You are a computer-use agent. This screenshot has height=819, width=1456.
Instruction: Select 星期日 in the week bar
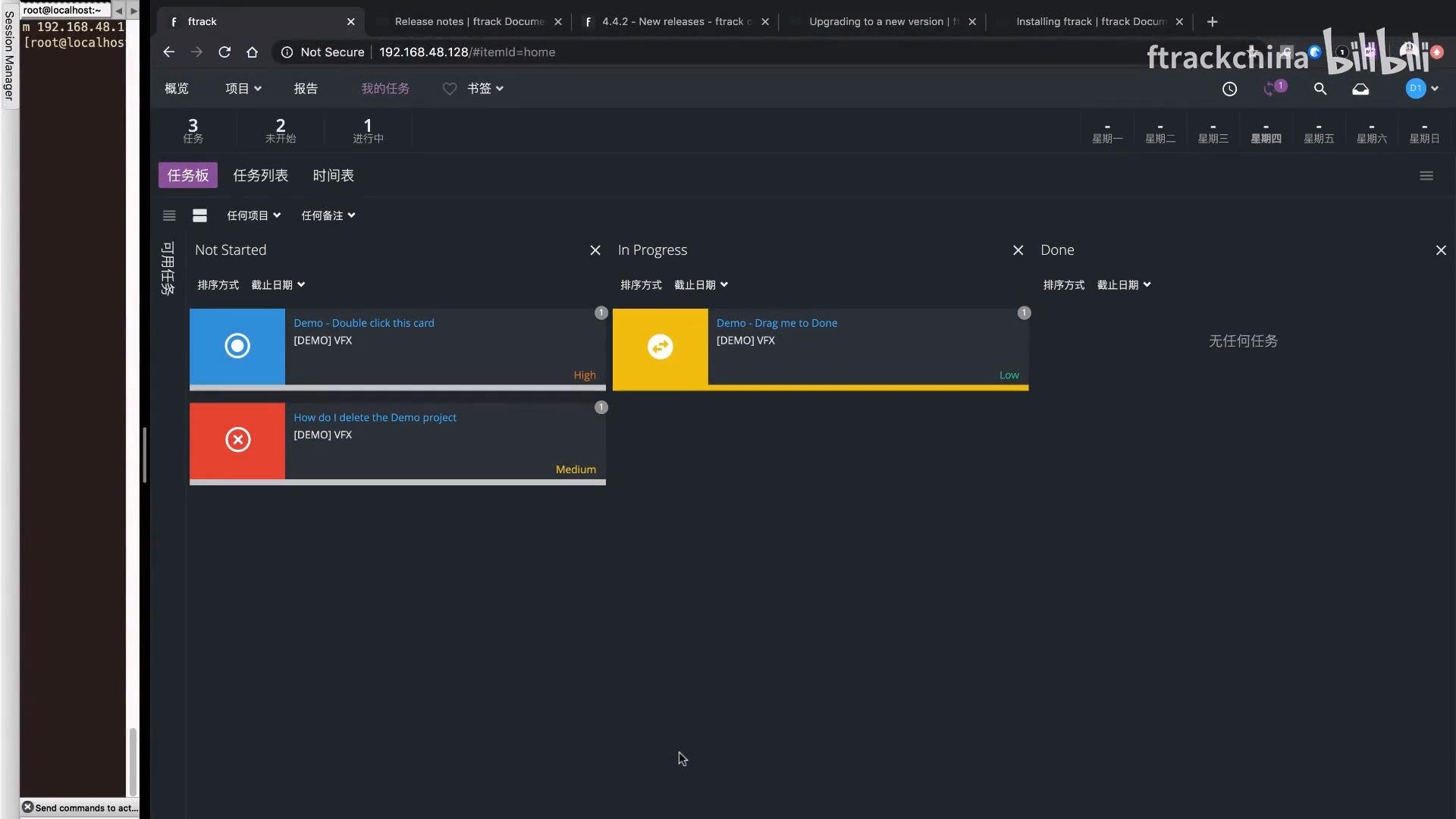click(x=1424, y=133)
